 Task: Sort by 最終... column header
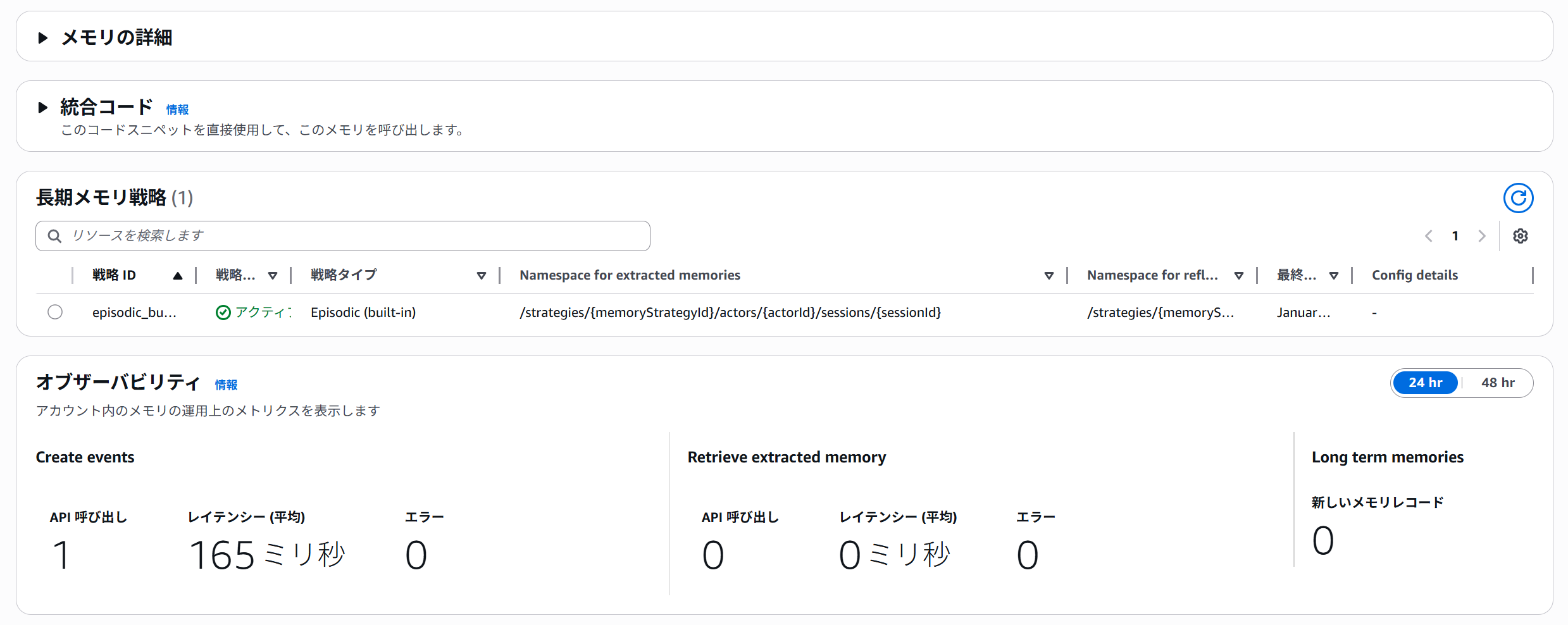click(x=1333, y=276)
